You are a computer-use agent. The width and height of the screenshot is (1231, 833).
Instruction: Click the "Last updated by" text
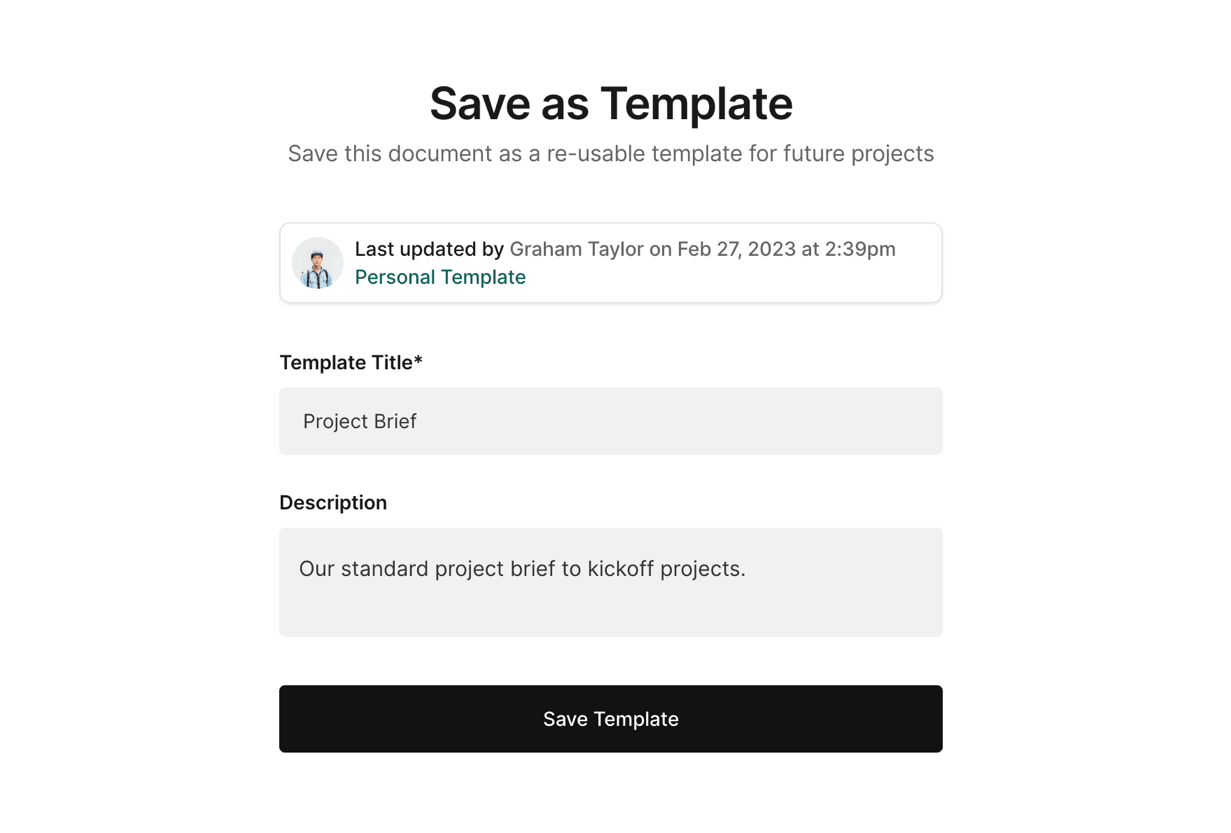pyautogui.click(x=429, y=249)
